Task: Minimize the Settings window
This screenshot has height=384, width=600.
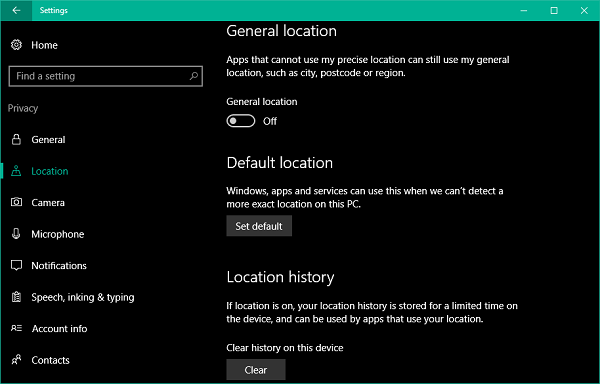Action: coord(524,10)
